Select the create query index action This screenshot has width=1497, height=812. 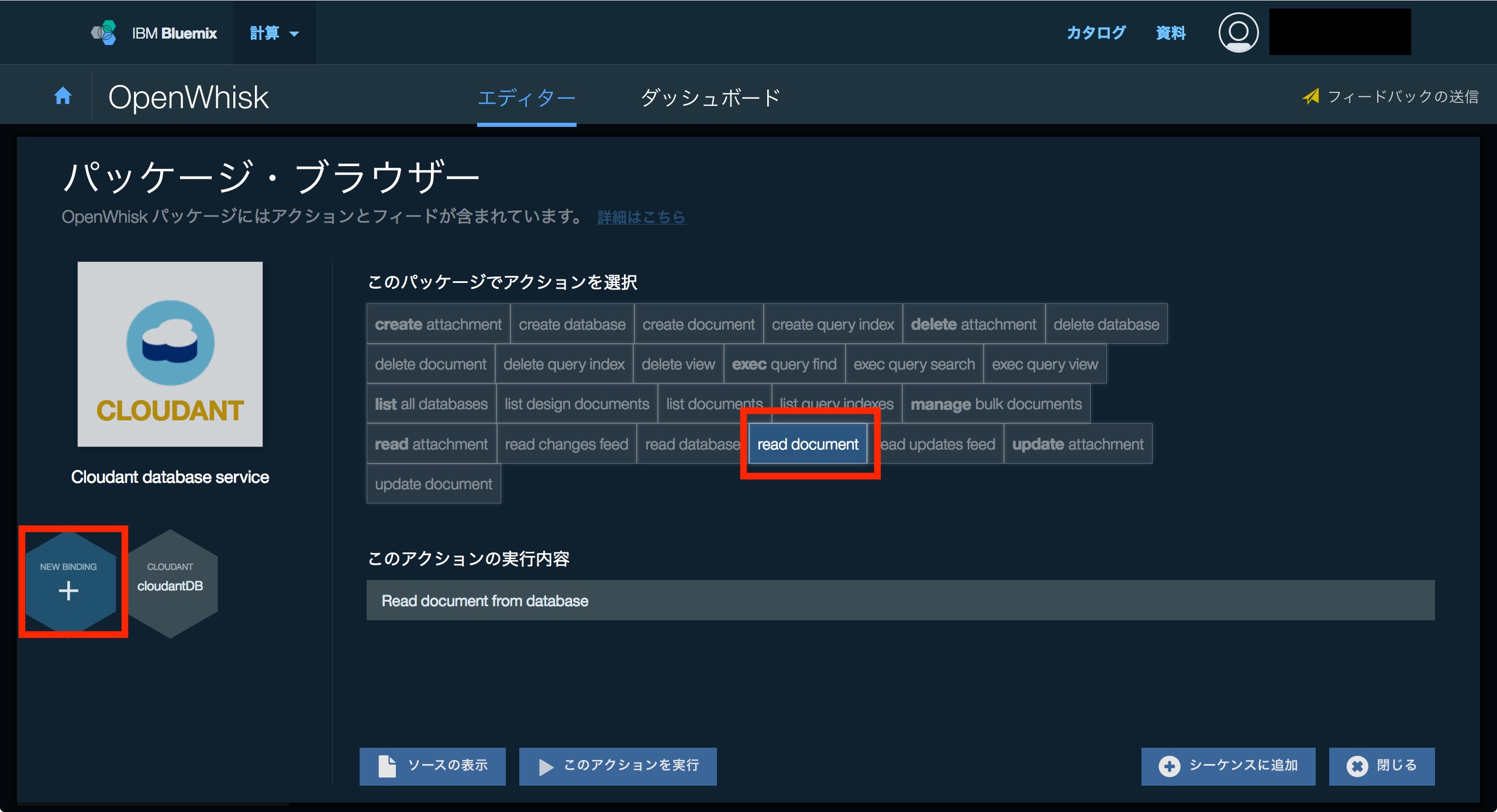(x=833, y=324)
